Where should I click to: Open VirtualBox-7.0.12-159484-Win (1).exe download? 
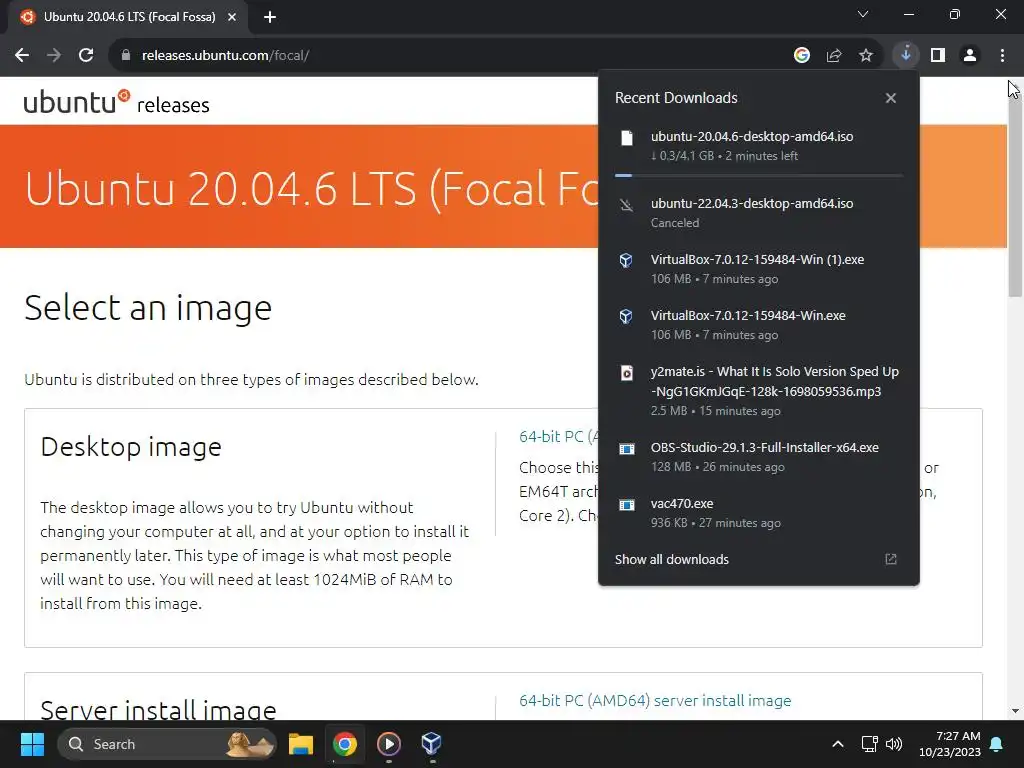759,268
